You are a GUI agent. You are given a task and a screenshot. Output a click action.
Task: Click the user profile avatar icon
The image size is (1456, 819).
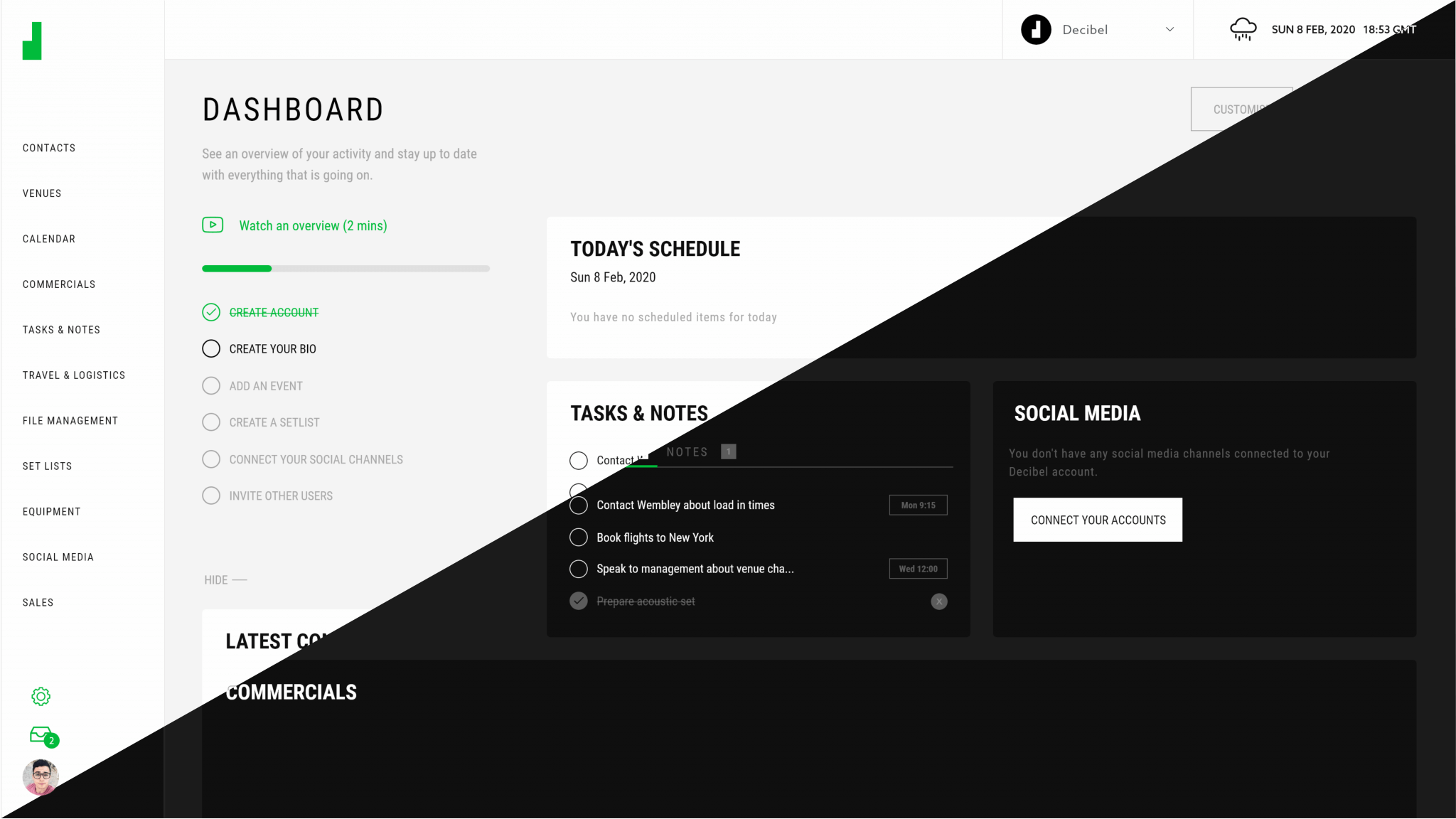[x=41, y=775]
